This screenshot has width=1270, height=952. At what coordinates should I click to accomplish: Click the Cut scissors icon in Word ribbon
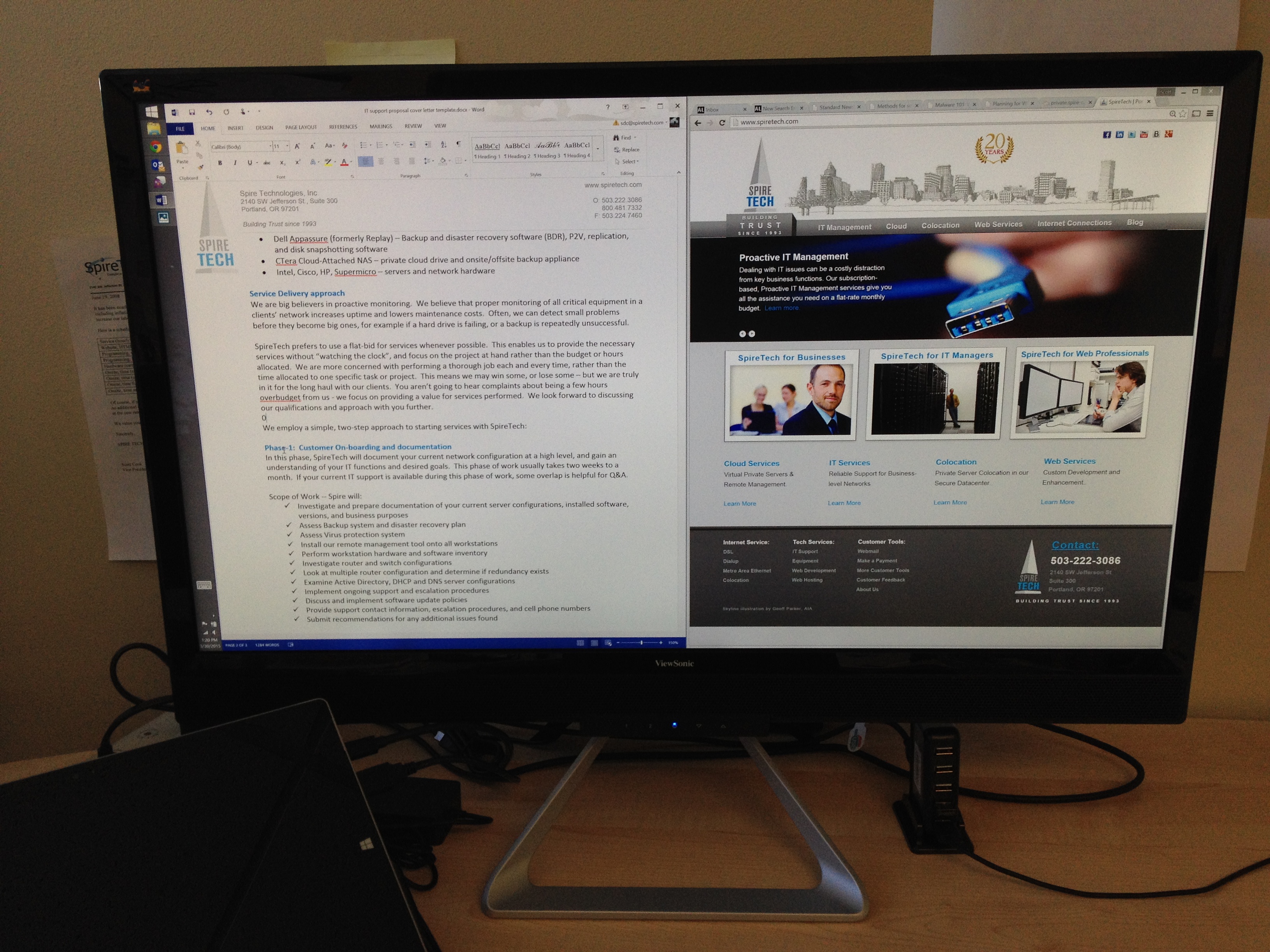click(198, 144)
